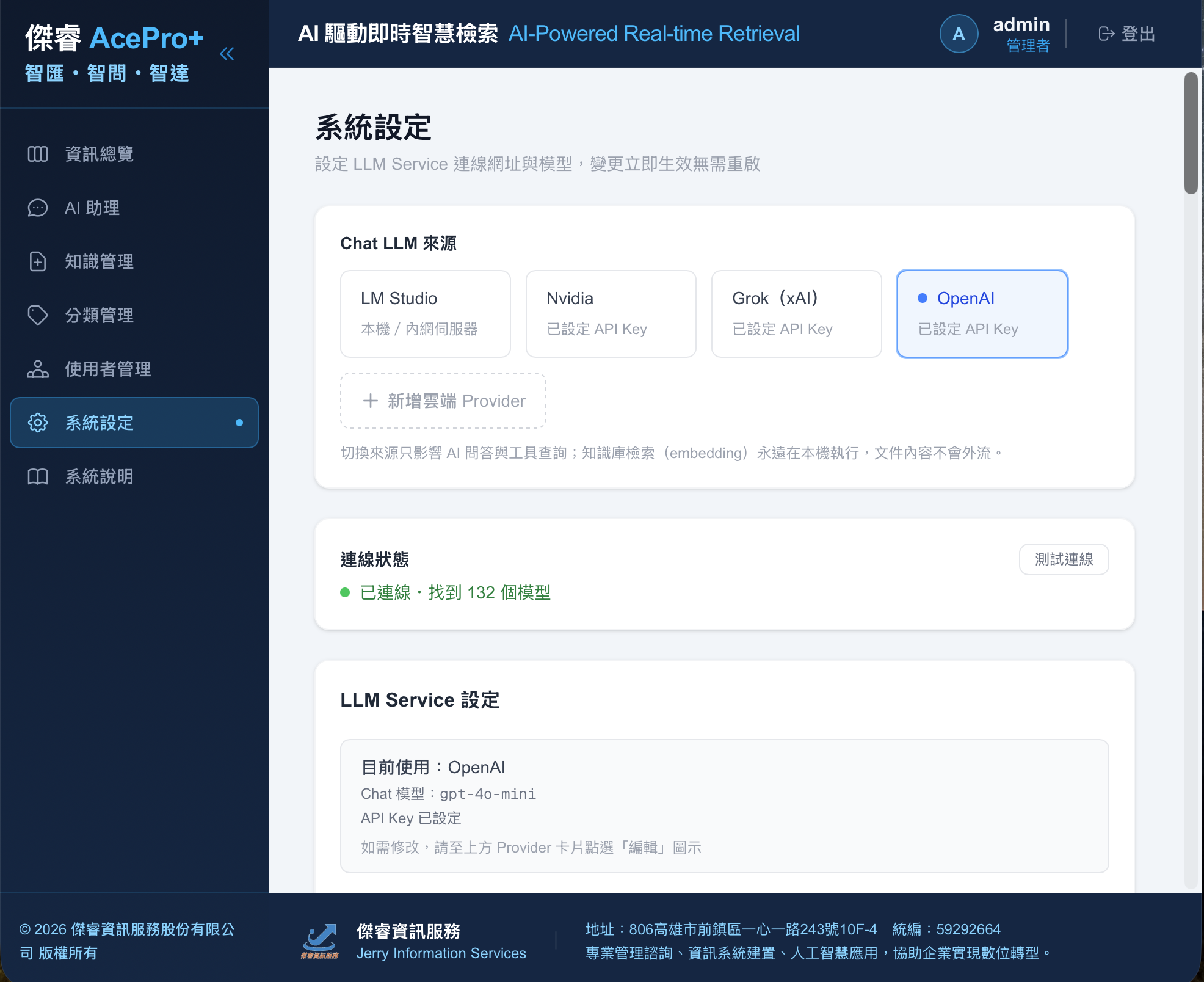The width and height of the screenshot is (1204, 982).
Task: Click the plus icon in 新增雲端 Provider
Action: [x=371, y=401]
